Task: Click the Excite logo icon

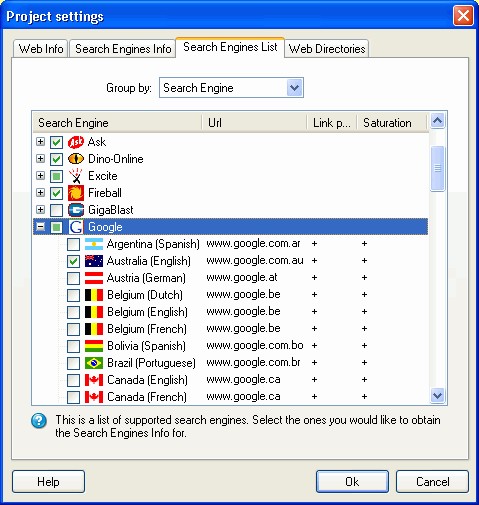Action: point(76,176)
